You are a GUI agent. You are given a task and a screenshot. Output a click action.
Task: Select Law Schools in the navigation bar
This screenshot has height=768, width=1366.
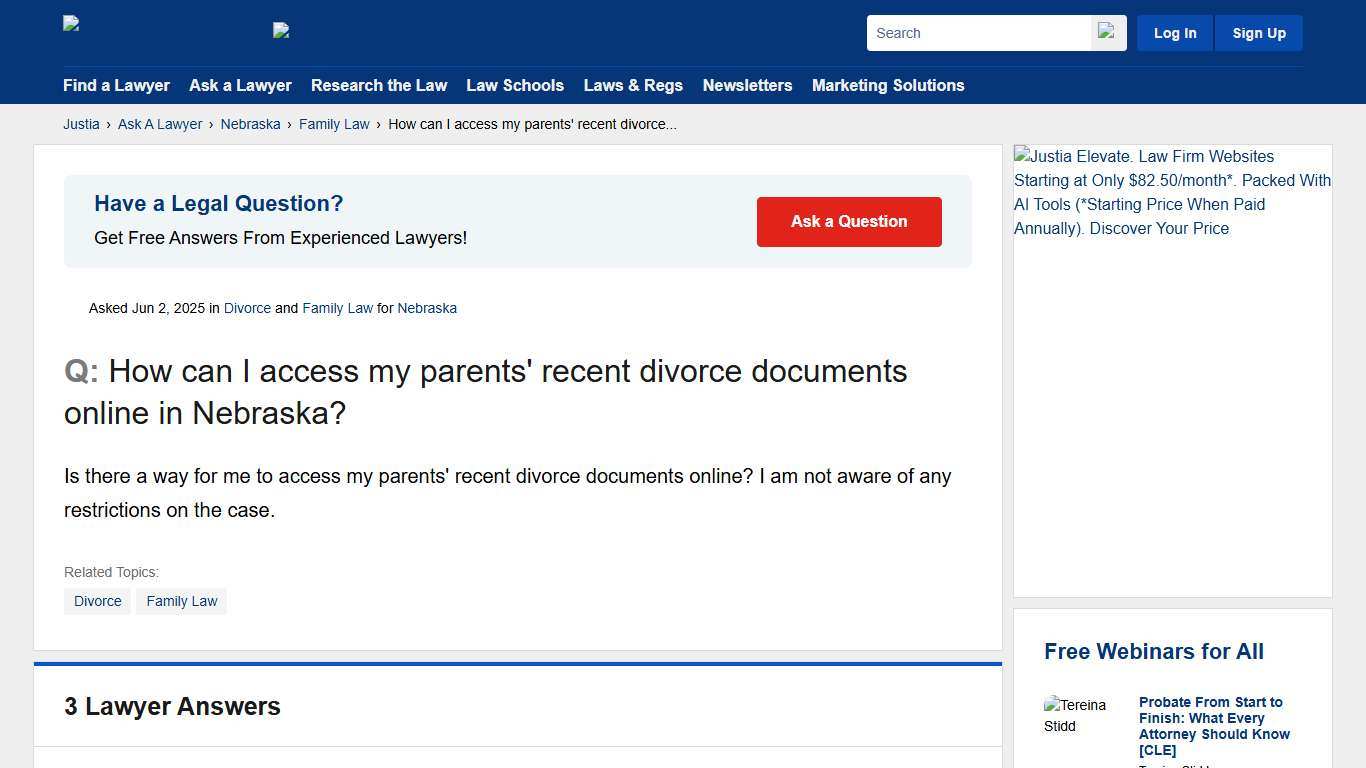pos(515,85)
